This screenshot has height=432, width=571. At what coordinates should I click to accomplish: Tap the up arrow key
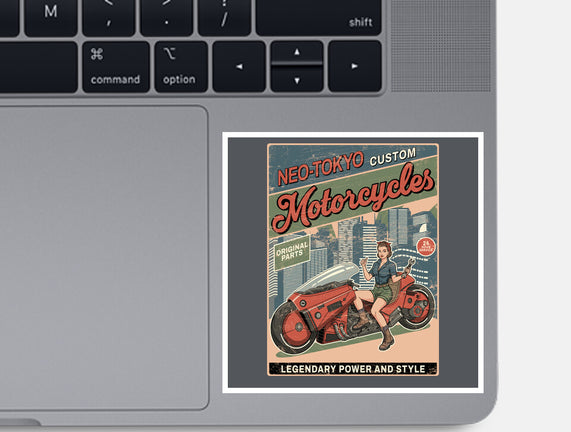tap(297, 52)
